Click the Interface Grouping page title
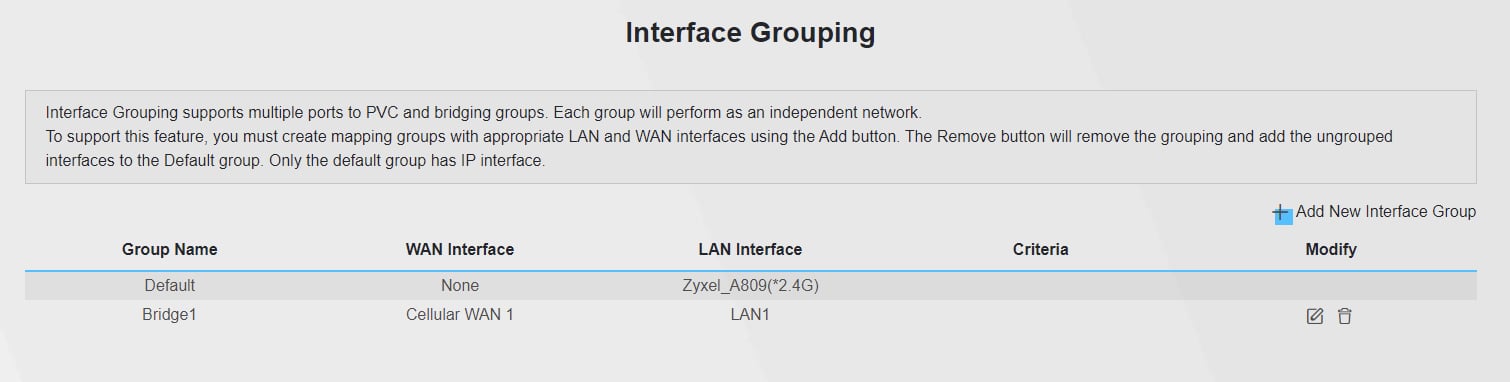This screenshot has width=1510, height=382. click(x=750, y=33)
